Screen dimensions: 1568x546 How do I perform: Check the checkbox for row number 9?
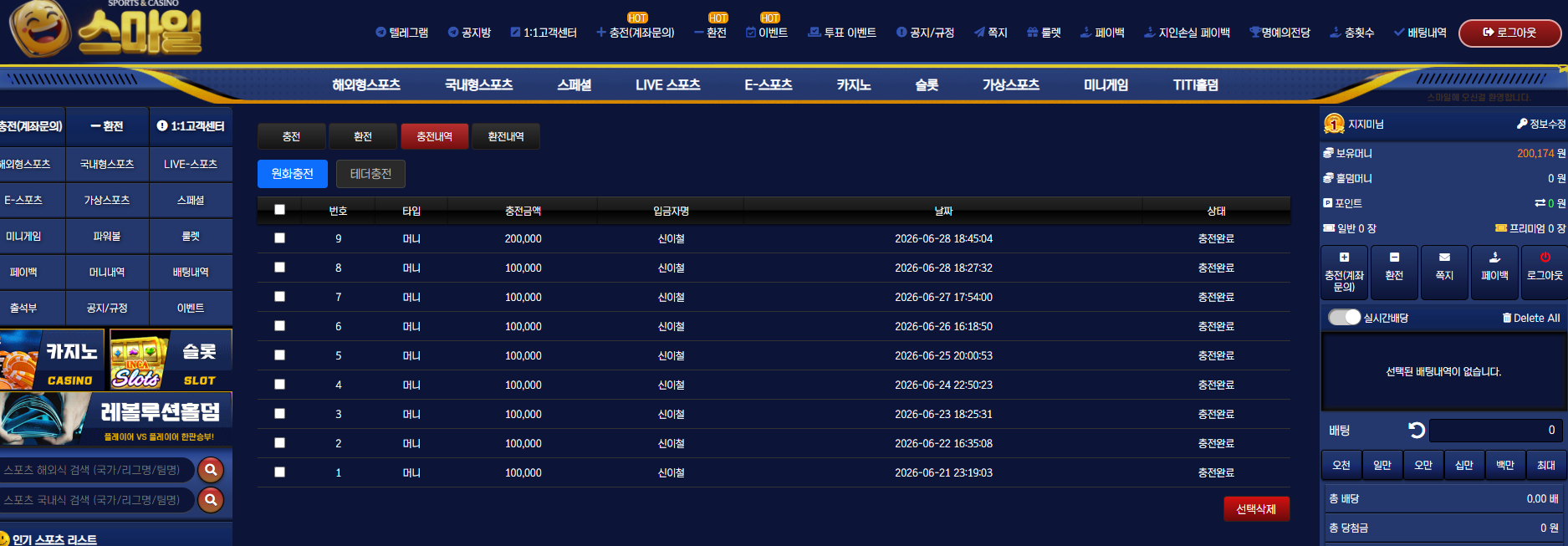[279, 238]
